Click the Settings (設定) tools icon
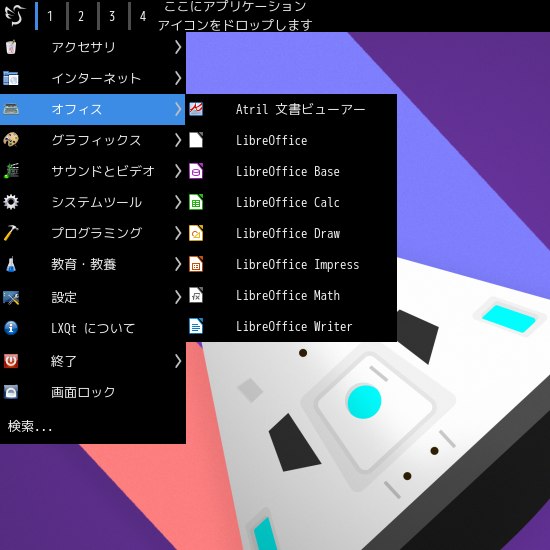Viewport: 550px width, 550px height. (11, 297)
